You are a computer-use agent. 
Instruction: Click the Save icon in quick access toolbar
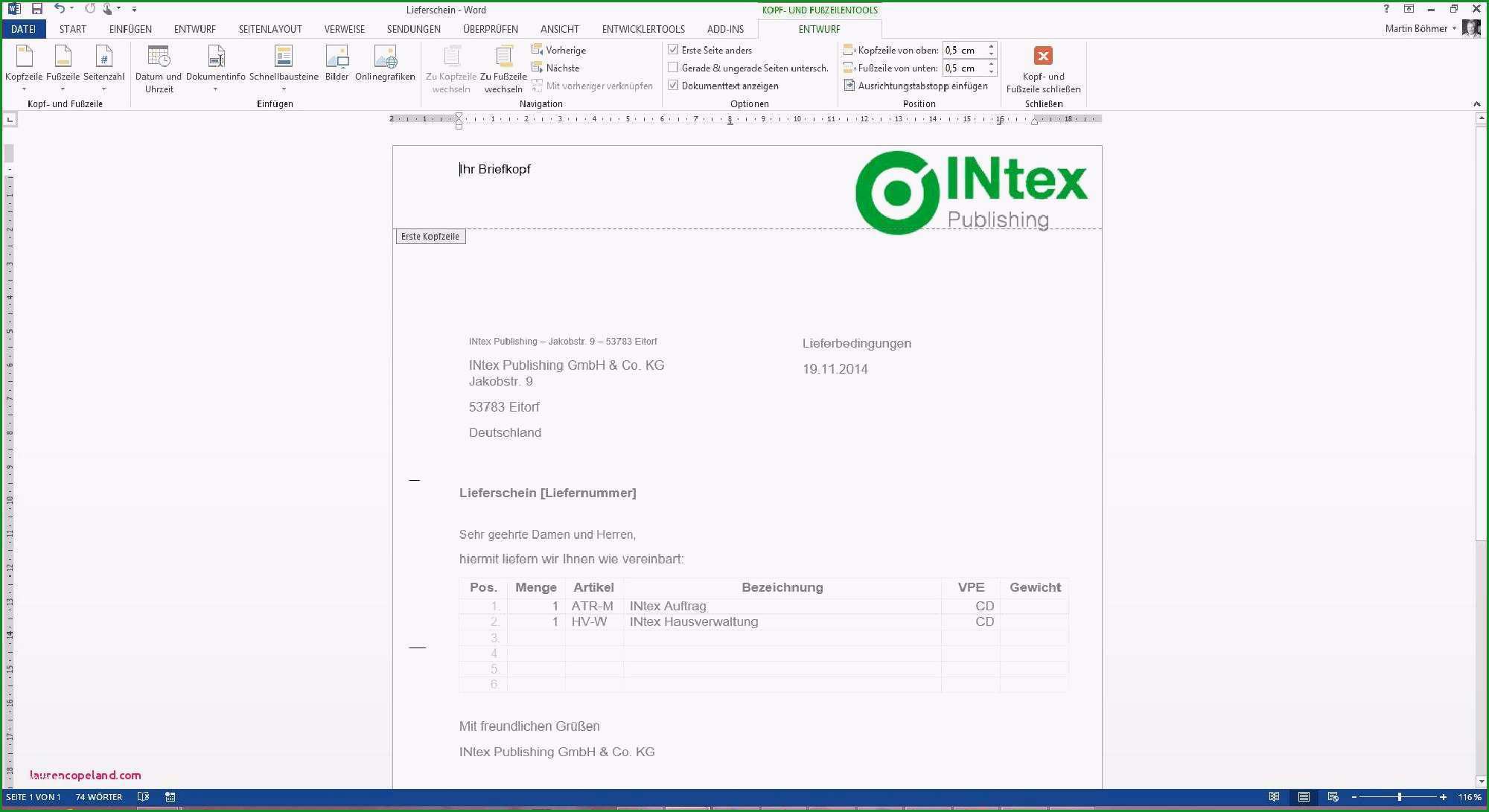tap(36, 9)
